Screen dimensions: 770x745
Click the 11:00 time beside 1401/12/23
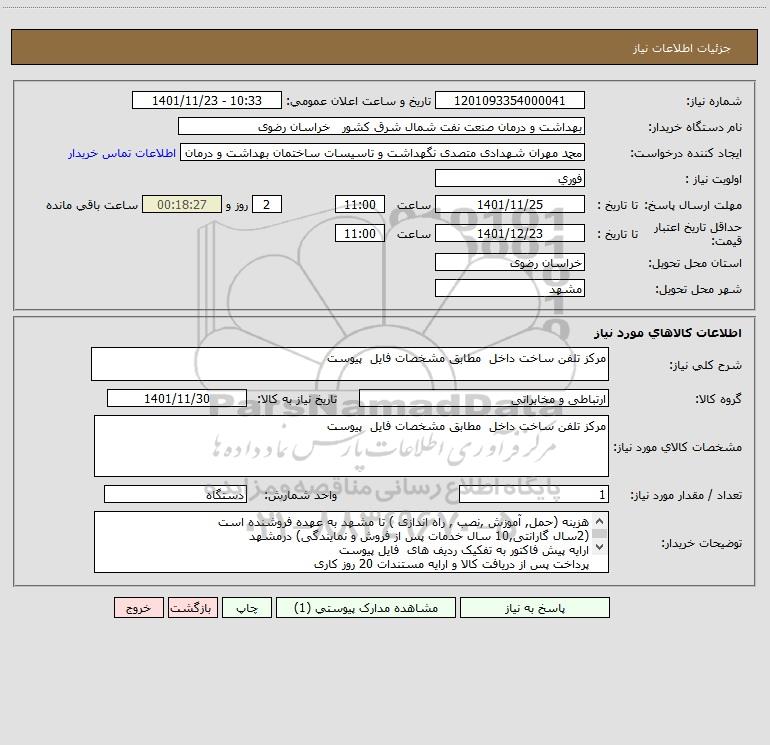tap(359, 233)
